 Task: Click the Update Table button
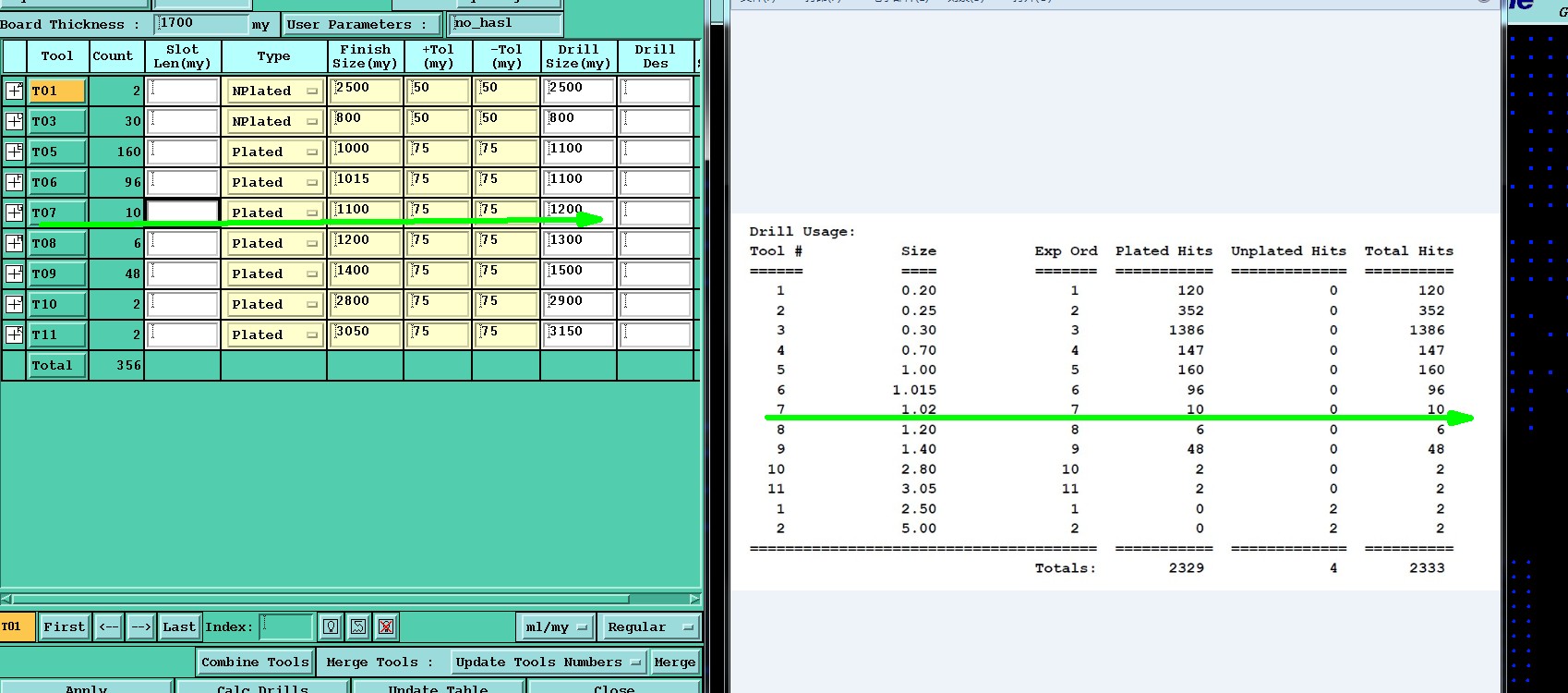[x=439, y=687]
